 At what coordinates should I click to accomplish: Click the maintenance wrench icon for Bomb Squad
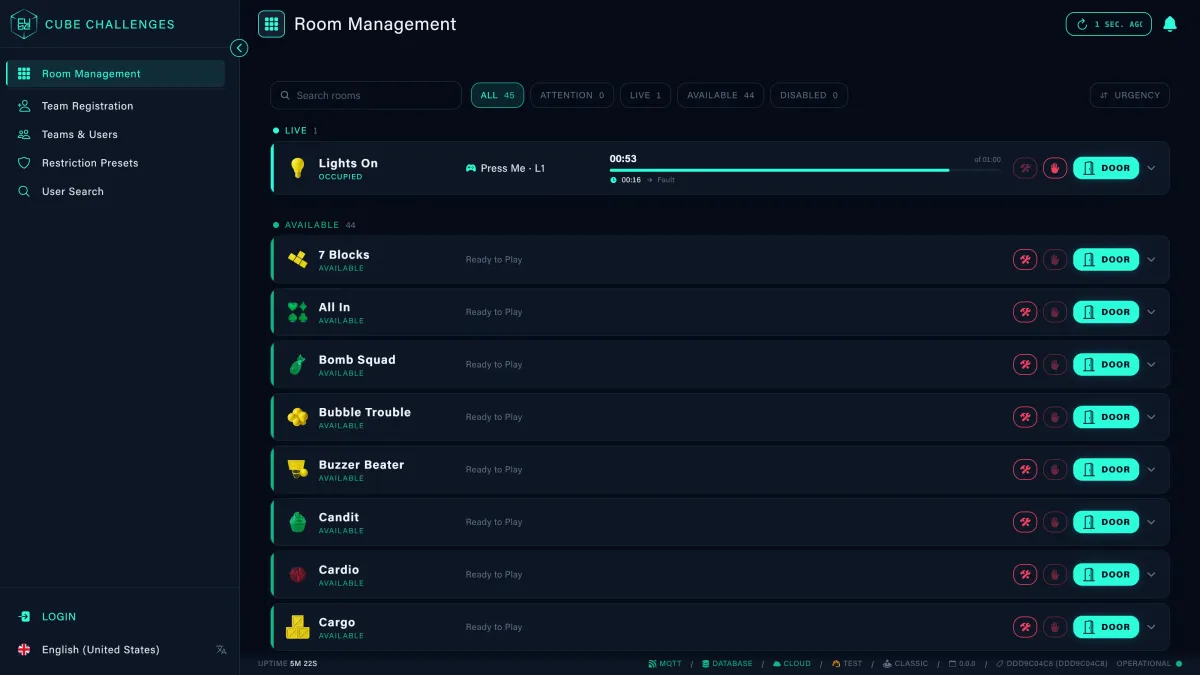pyautogui.click(x=1025, y=364)
